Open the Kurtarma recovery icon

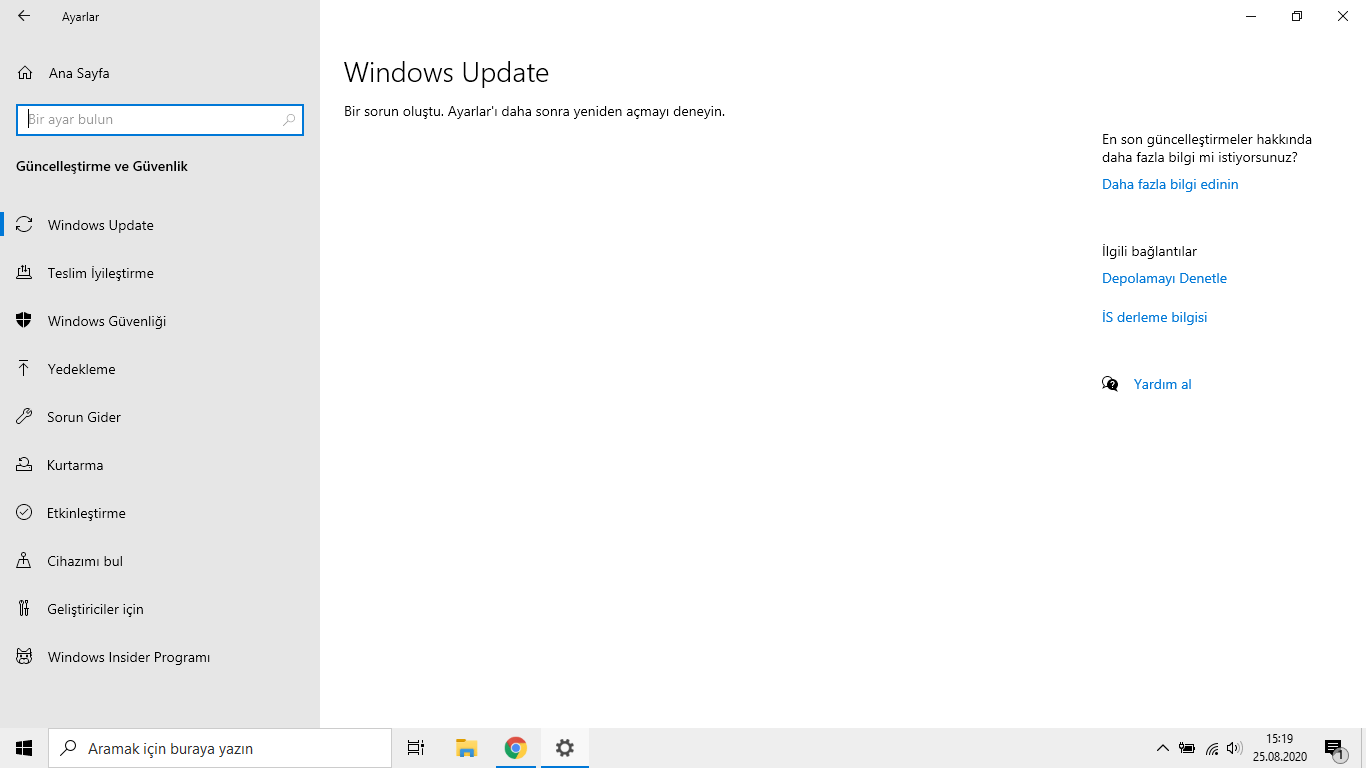click(x=25, y=465)
